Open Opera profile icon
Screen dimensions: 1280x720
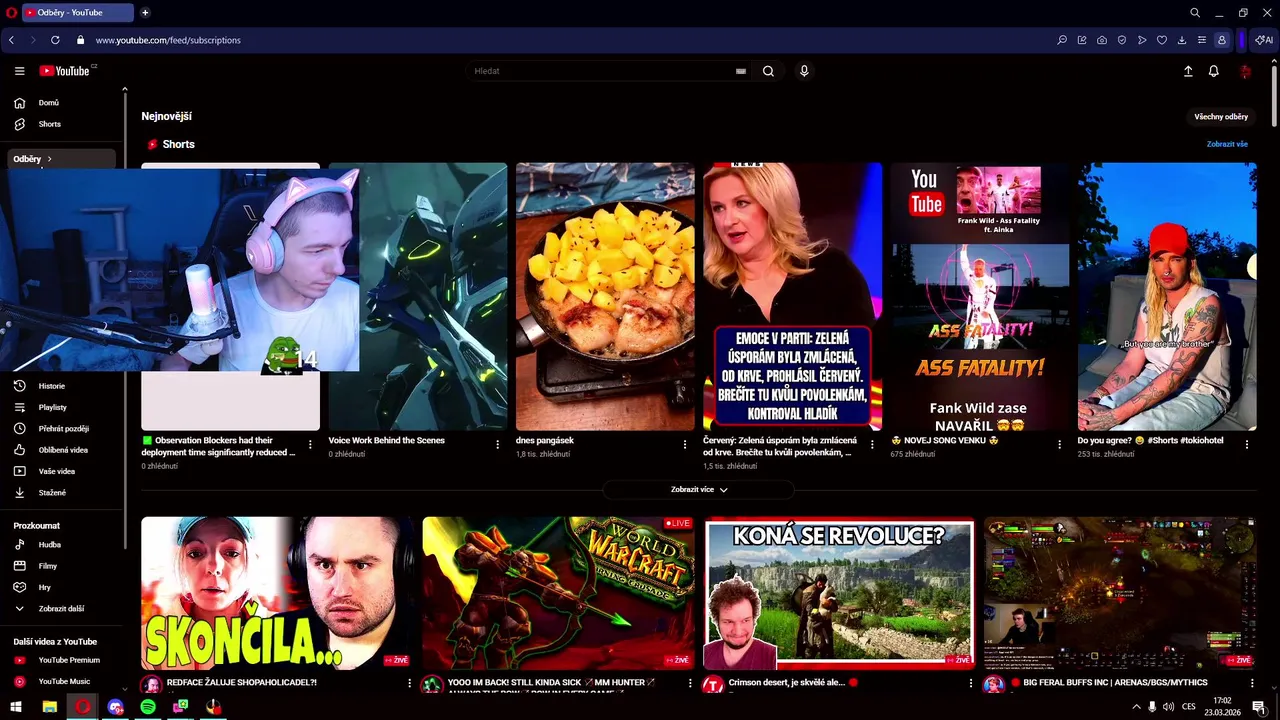click(1222, 40)
